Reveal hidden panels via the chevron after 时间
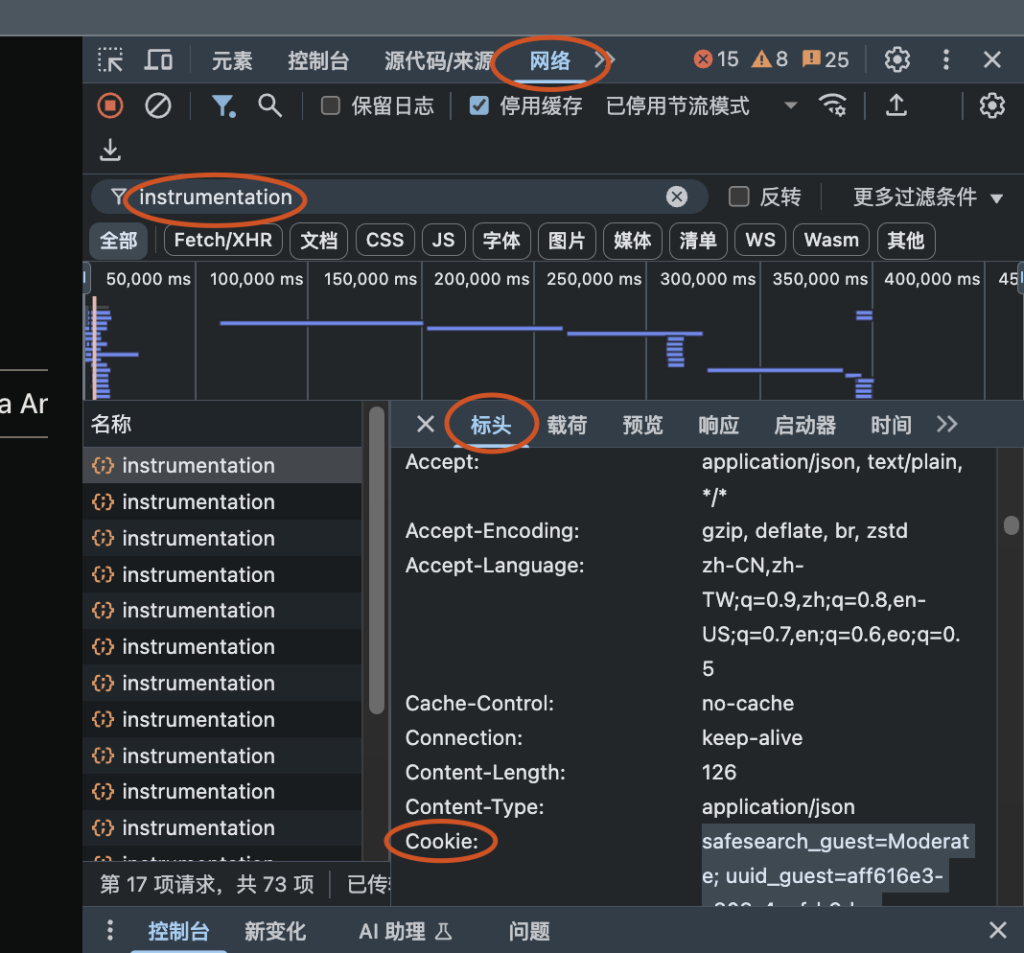Viewport: 1024px width, 953px height. click(946, 424)
